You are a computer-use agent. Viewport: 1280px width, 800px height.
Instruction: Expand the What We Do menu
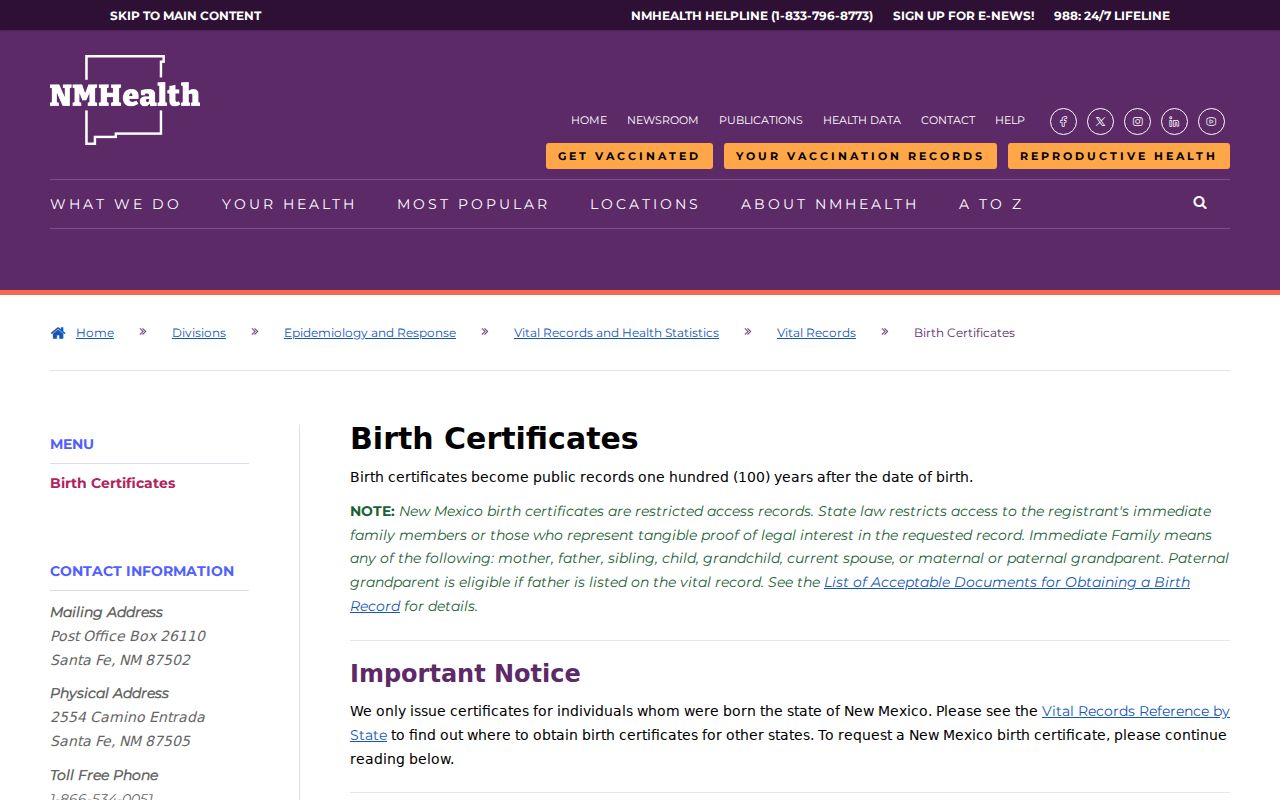click(116, 204)
